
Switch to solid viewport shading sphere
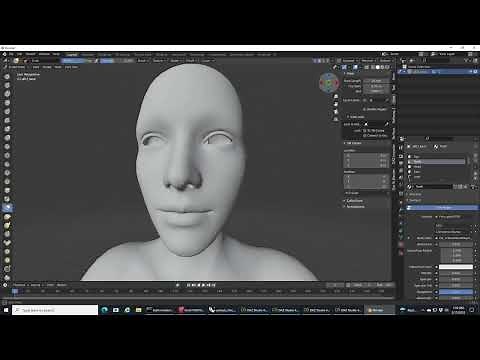(378, 67)
